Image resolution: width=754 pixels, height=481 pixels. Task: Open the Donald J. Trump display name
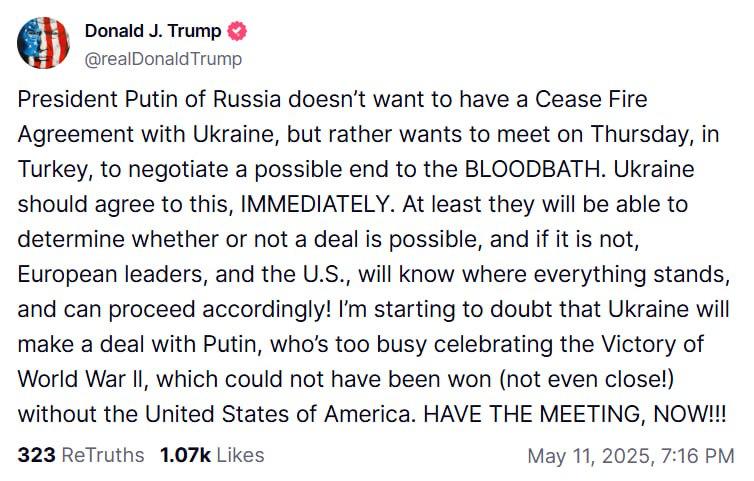(153, 32)
